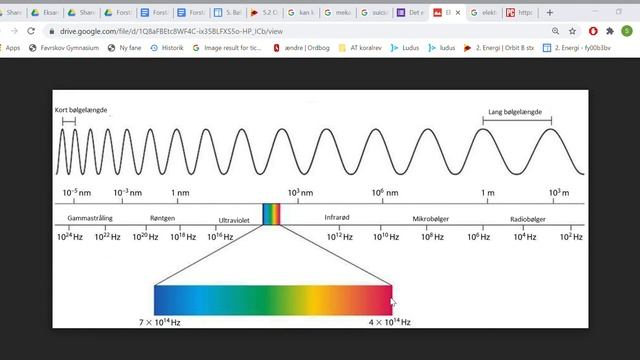
Task: Click the 'Kort bølgelængde' label
Action: tap(81, 110)
